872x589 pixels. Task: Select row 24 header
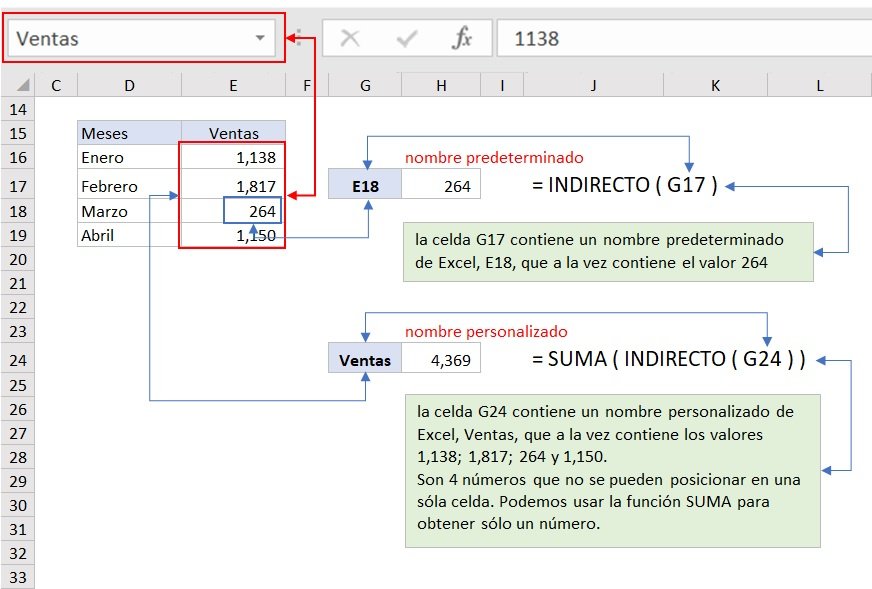point(17,360)
